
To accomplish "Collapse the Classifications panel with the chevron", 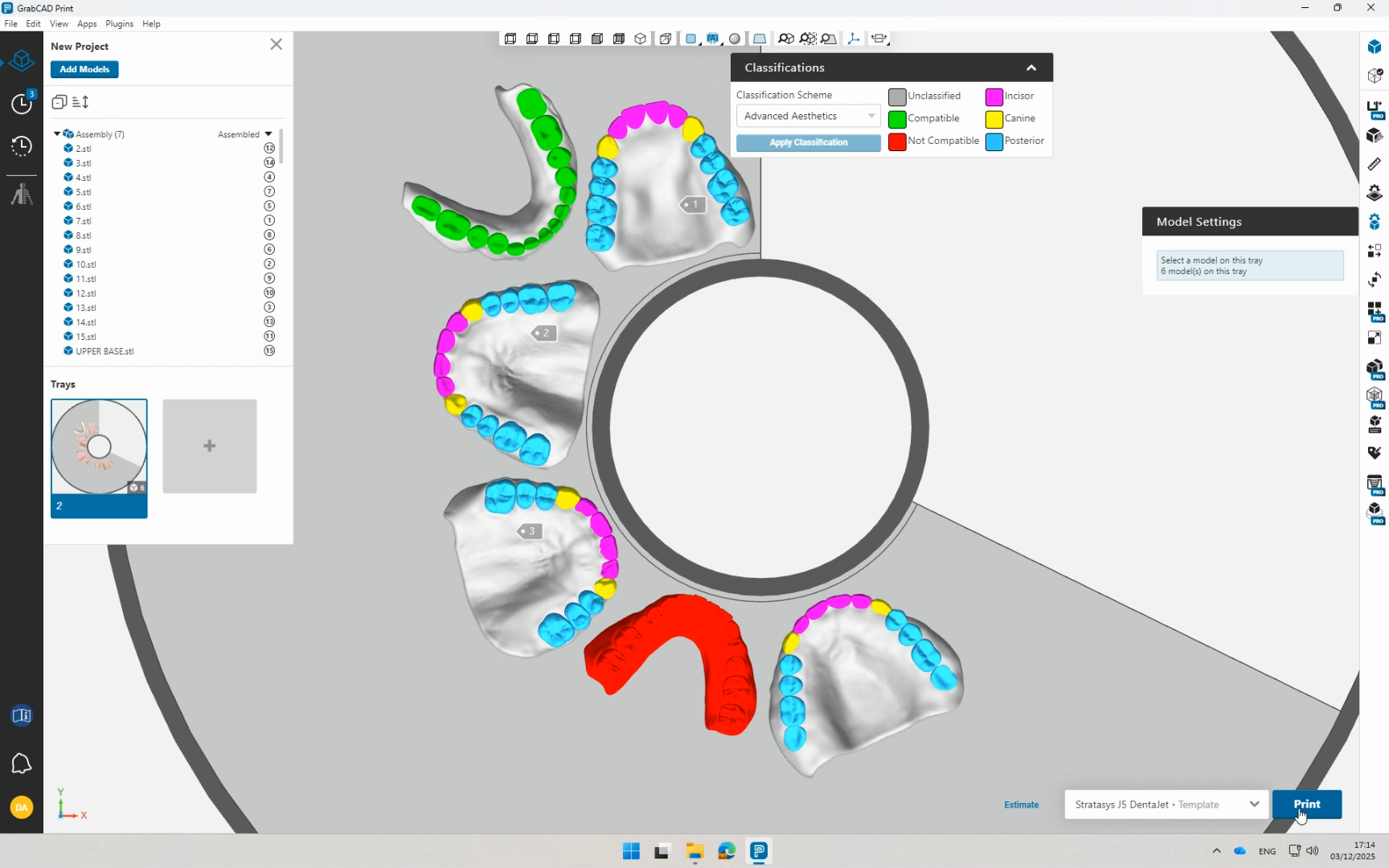I will pyautogui.click(x=1031, y=68).
